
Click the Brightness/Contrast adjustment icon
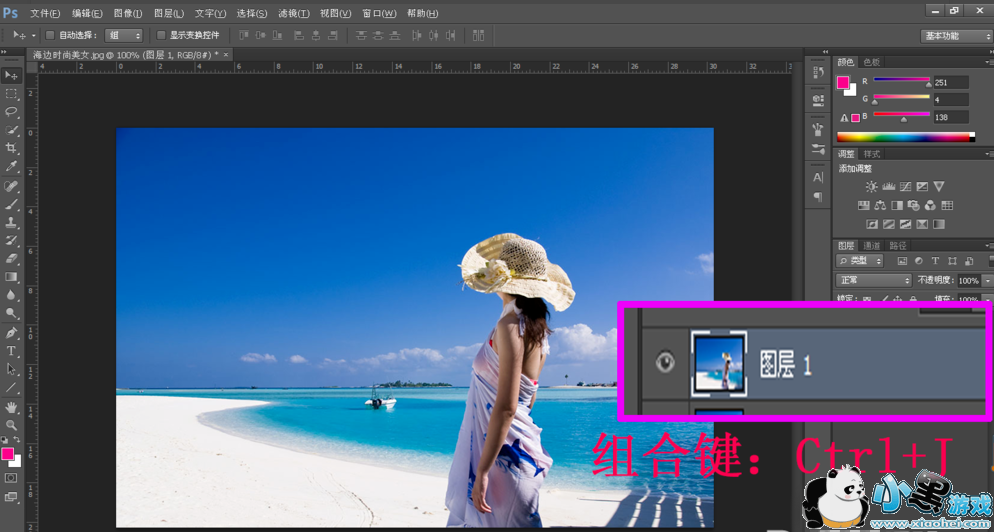coord(872,187)
